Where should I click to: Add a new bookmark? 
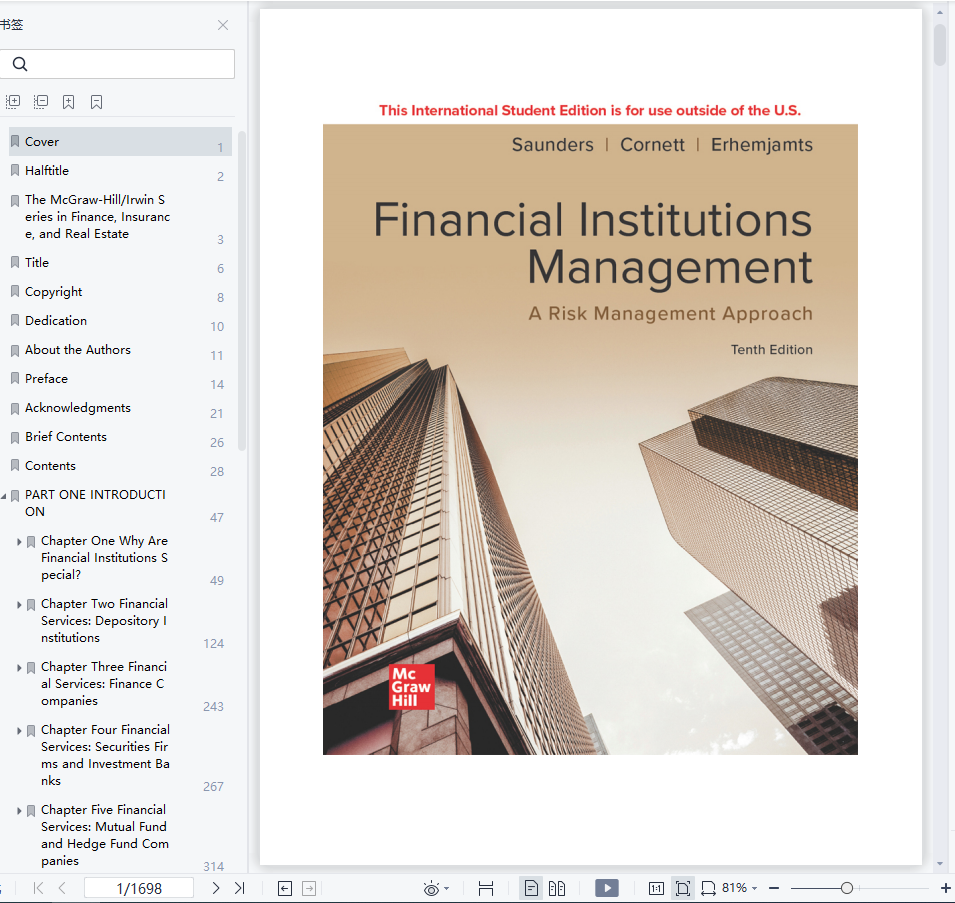[69, 102]
